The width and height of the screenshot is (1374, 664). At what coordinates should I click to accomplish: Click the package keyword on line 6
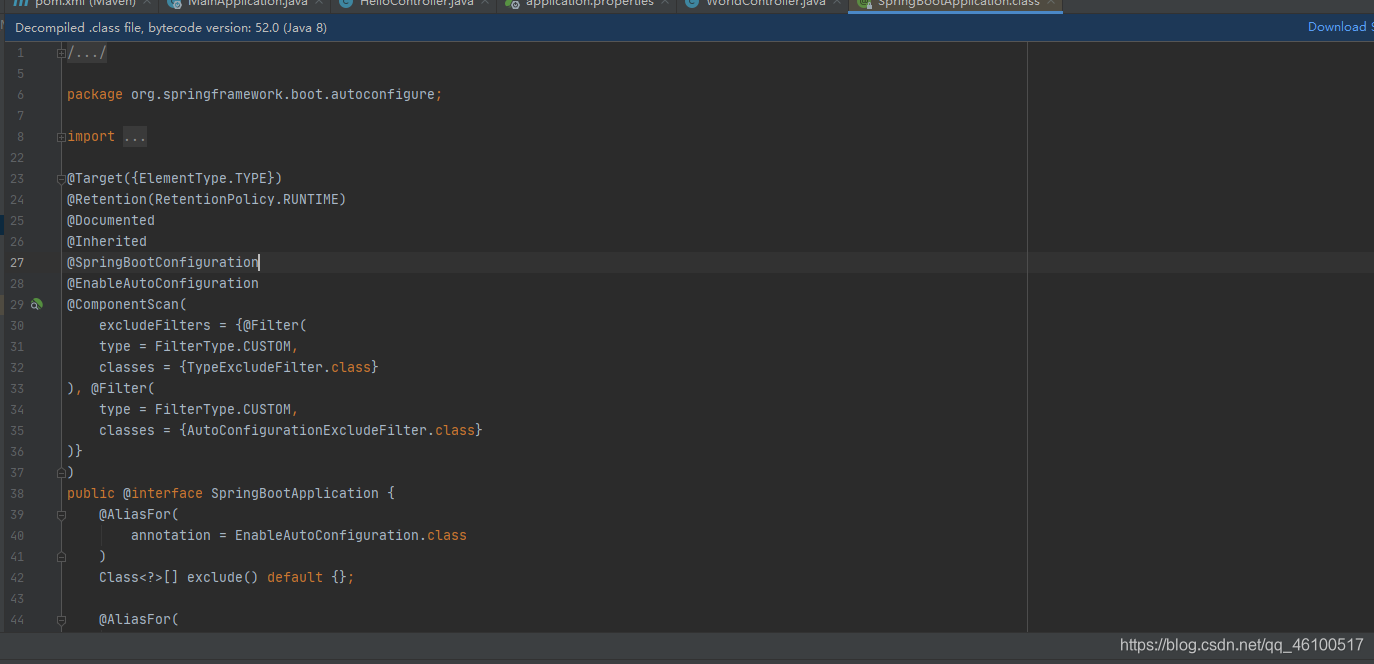point(95,95)
